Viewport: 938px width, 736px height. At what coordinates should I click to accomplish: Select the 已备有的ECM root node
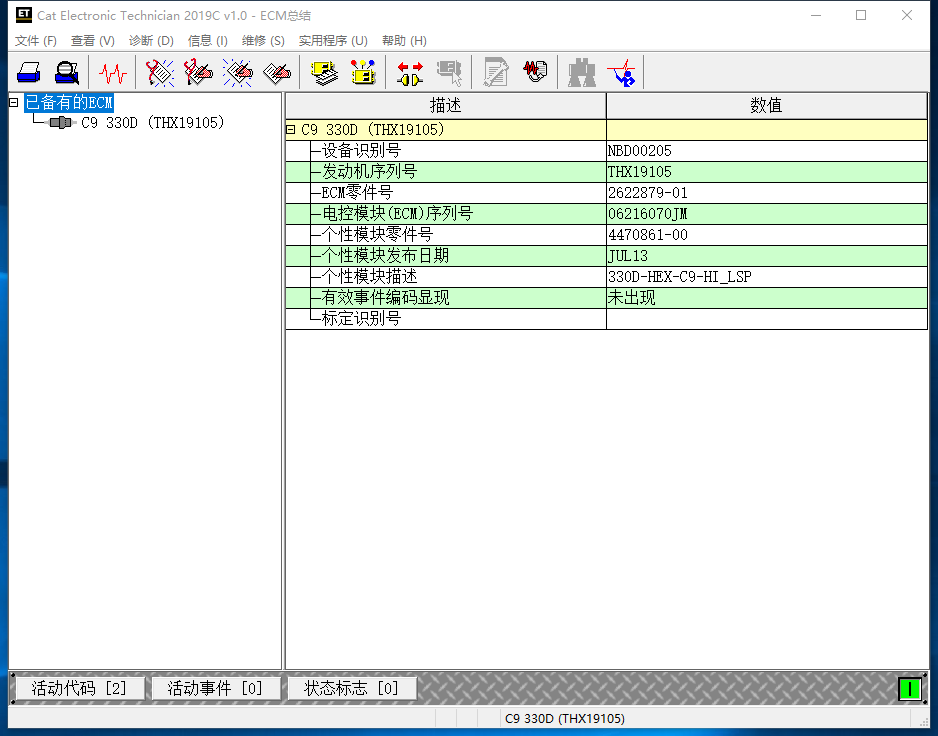coord(69,102)
